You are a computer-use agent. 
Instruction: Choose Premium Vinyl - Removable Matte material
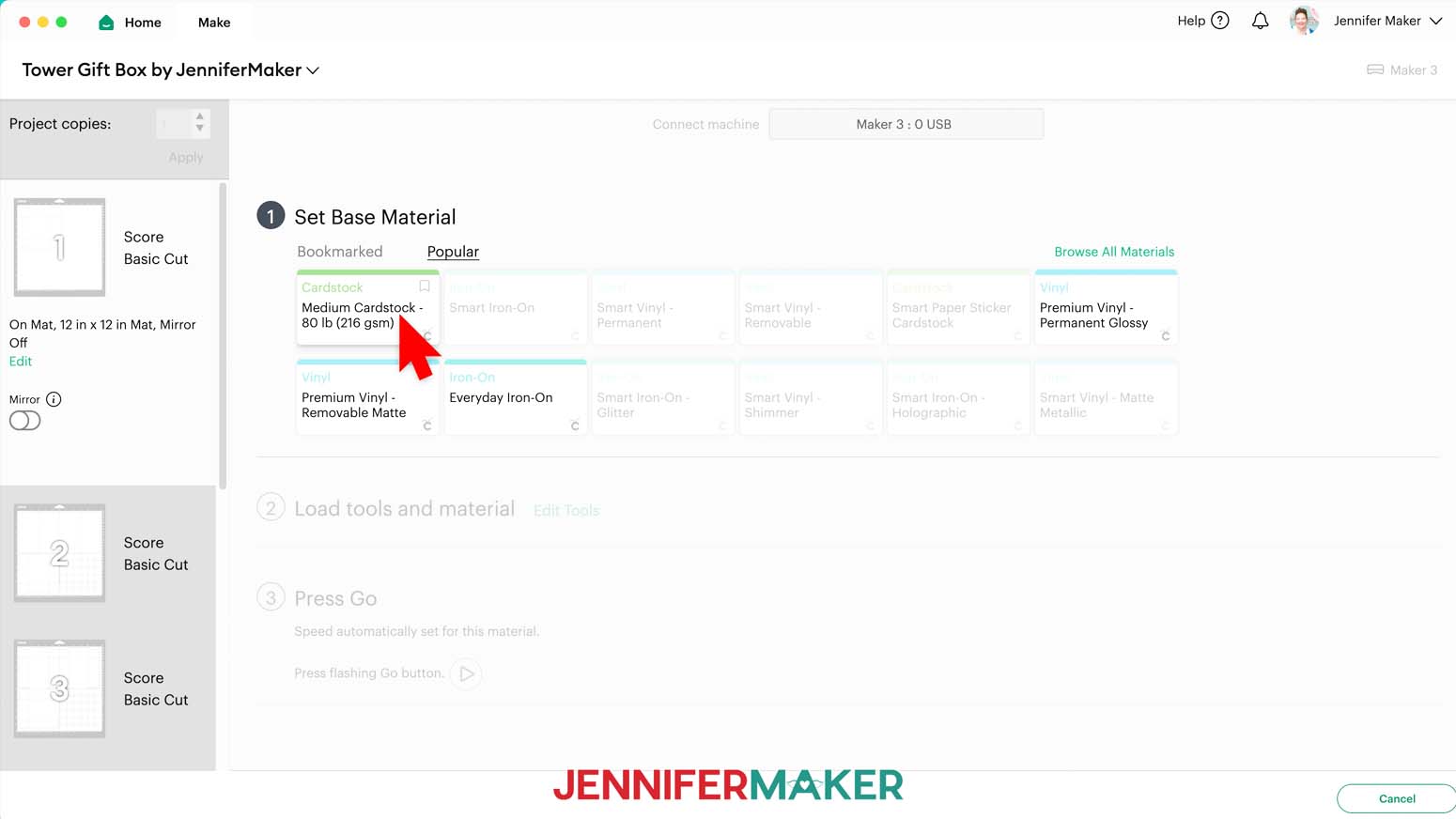coord(368,397)
